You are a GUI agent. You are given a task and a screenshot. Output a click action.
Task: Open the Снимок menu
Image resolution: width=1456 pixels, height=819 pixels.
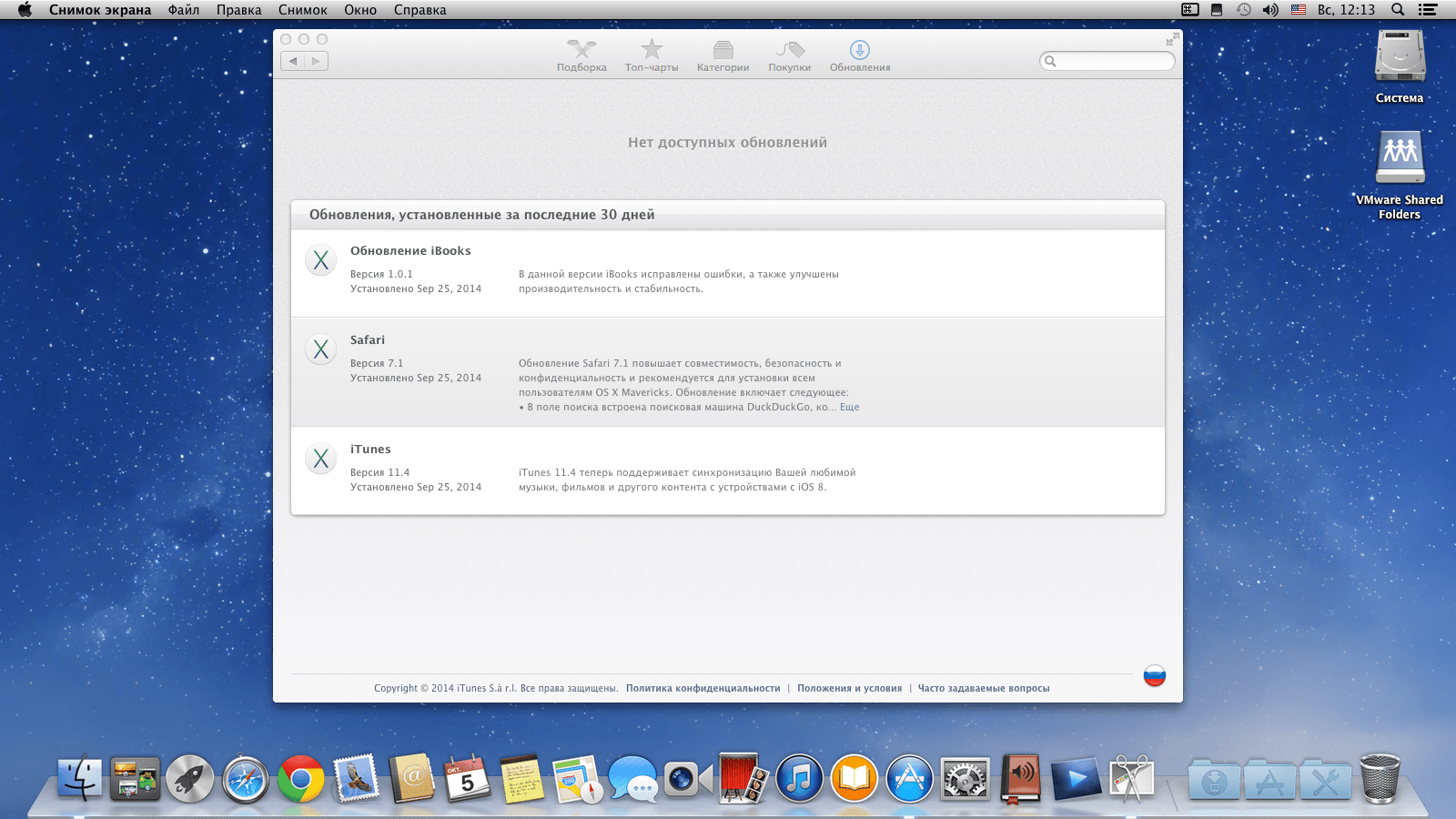coord(303,10)
